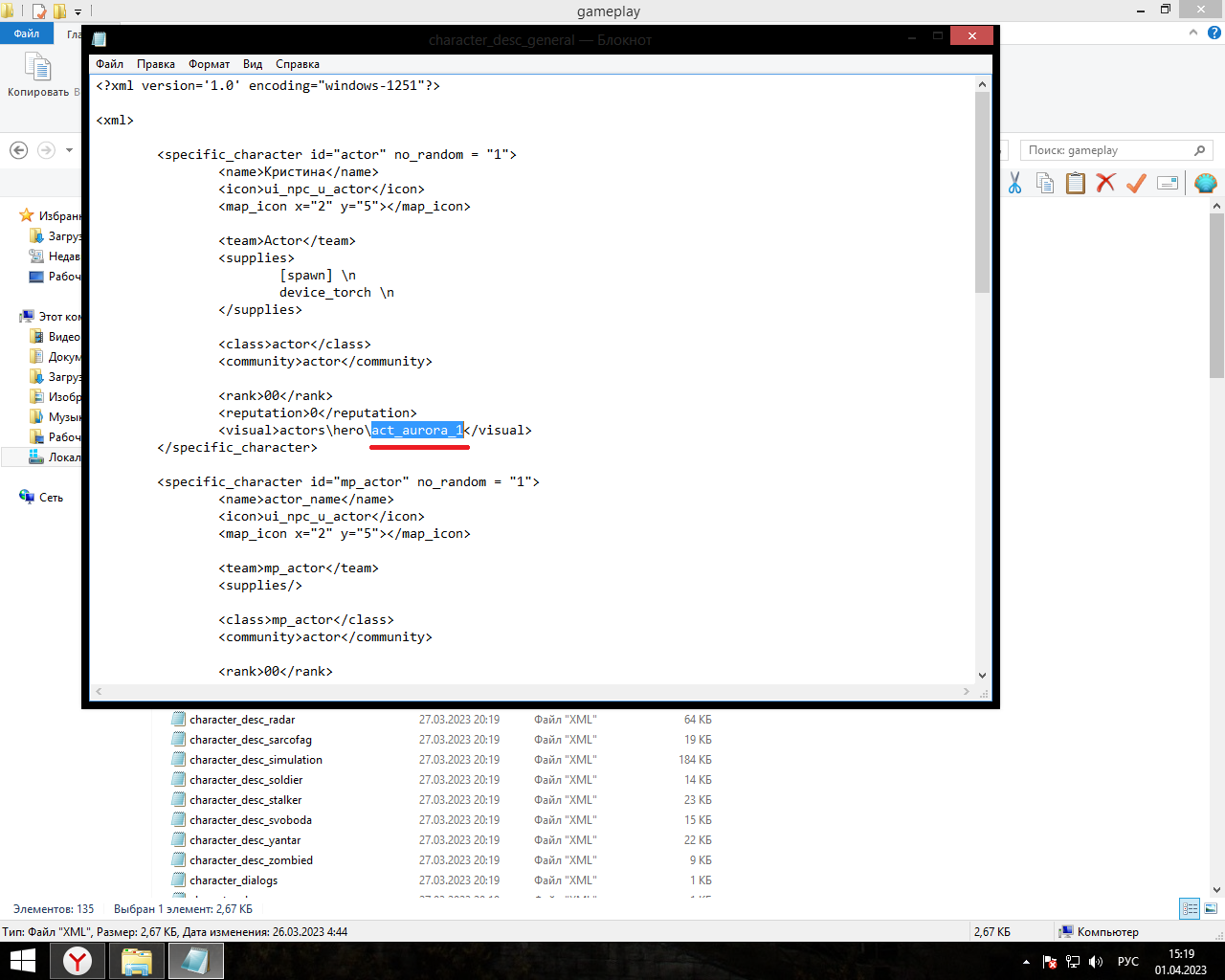Click the Cut scissors icon in Explorer toolbar
This screenshot has width=1225, height=980.
[x=1015, y=183]
